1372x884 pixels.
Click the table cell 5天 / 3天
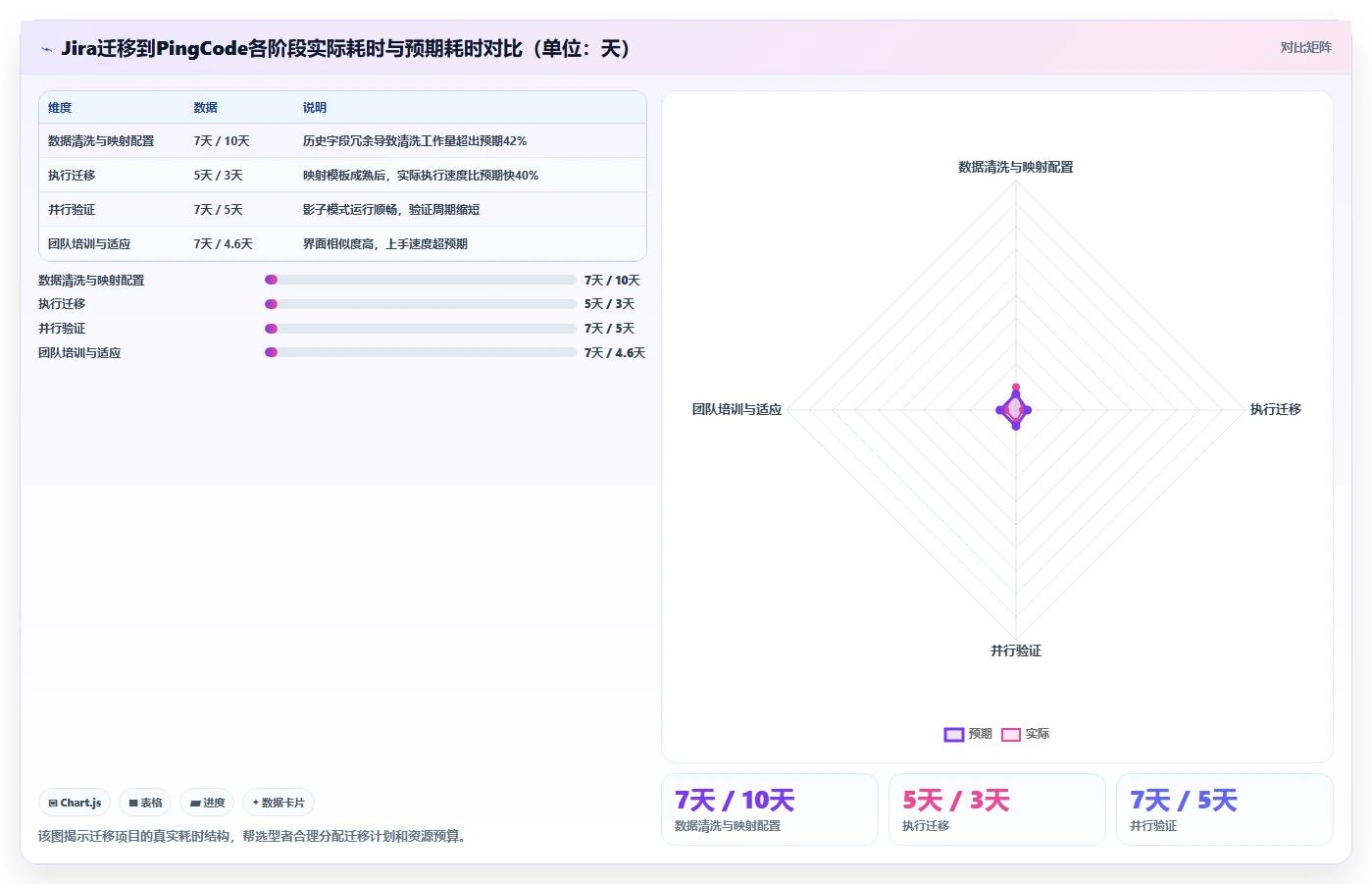point(218,176)
